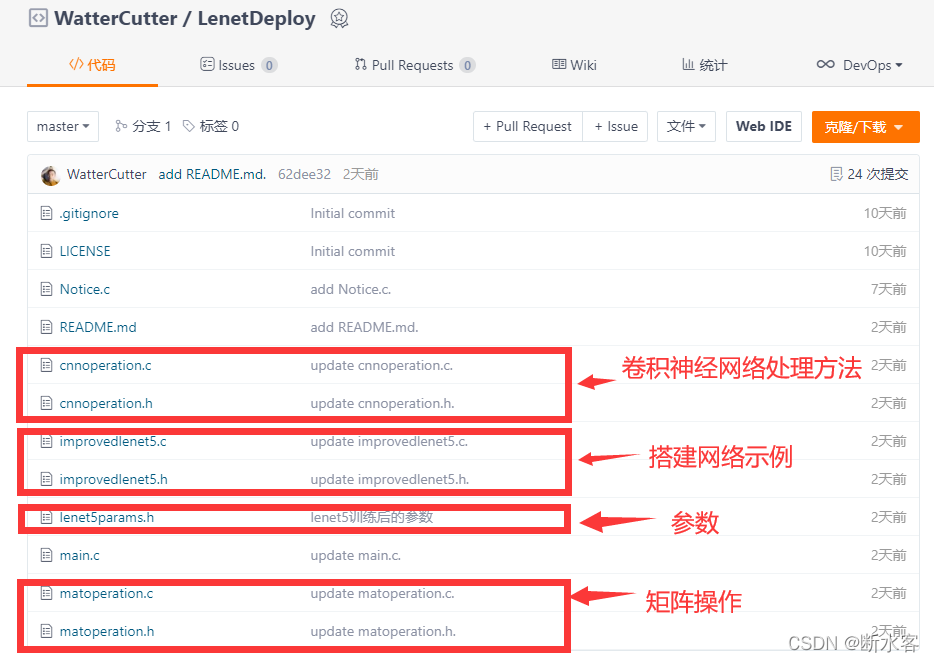
Task: Click the file icon for LICENSE
Action: click(x=46, y=251)
